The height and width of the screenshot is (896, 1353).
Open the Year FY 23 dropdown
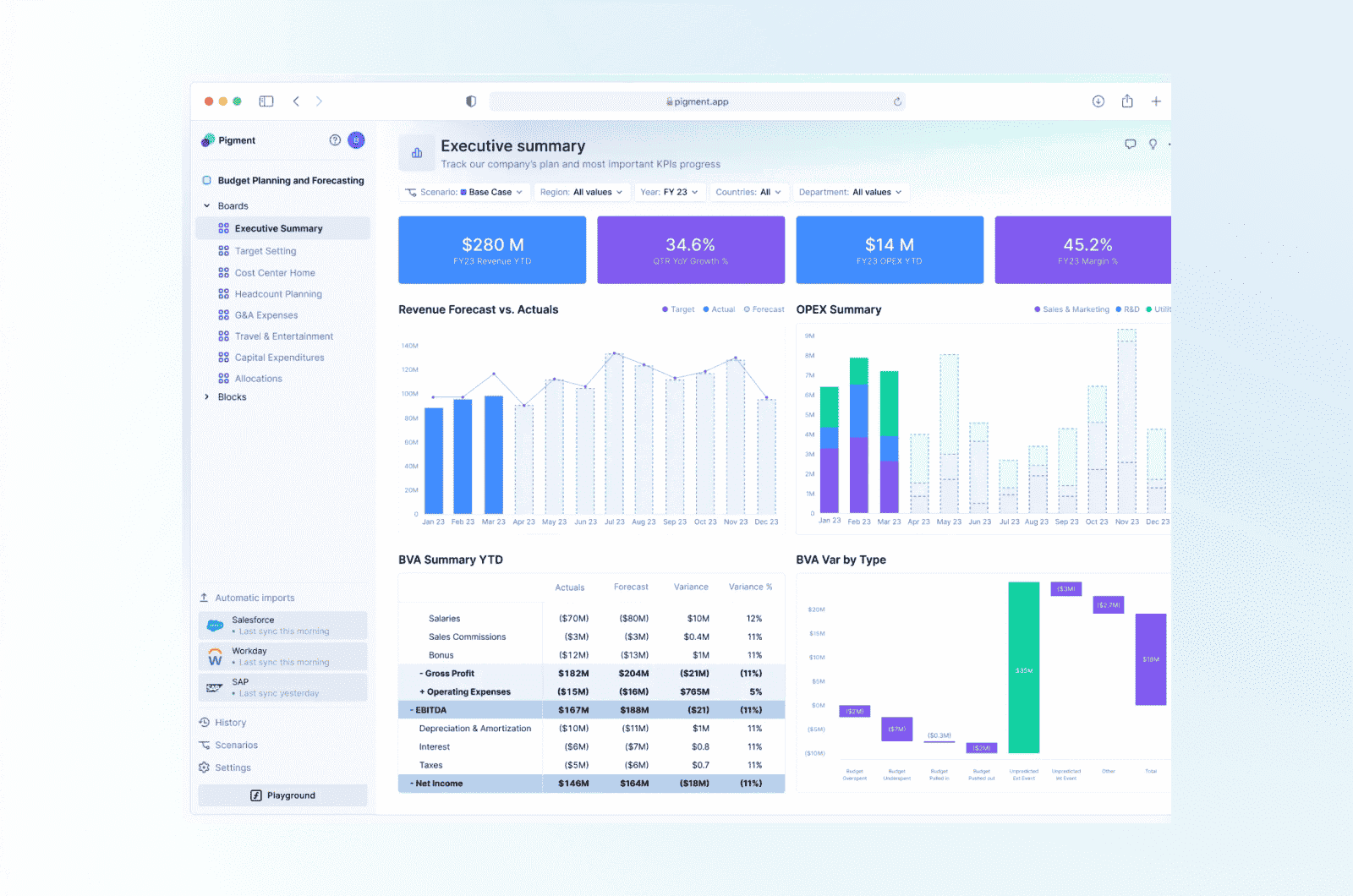tap(670, 192)
